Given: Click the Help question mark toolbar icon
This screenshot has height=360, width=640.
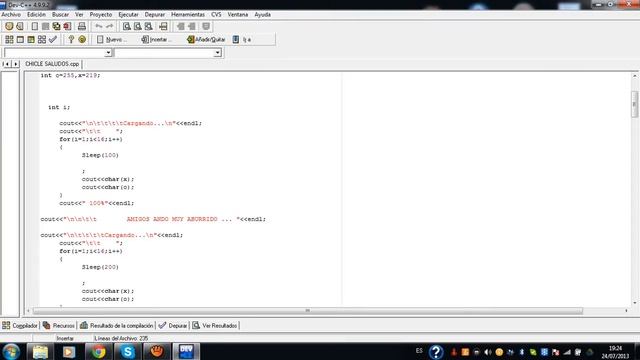Looking at the screenshot, I should [71, 39].
